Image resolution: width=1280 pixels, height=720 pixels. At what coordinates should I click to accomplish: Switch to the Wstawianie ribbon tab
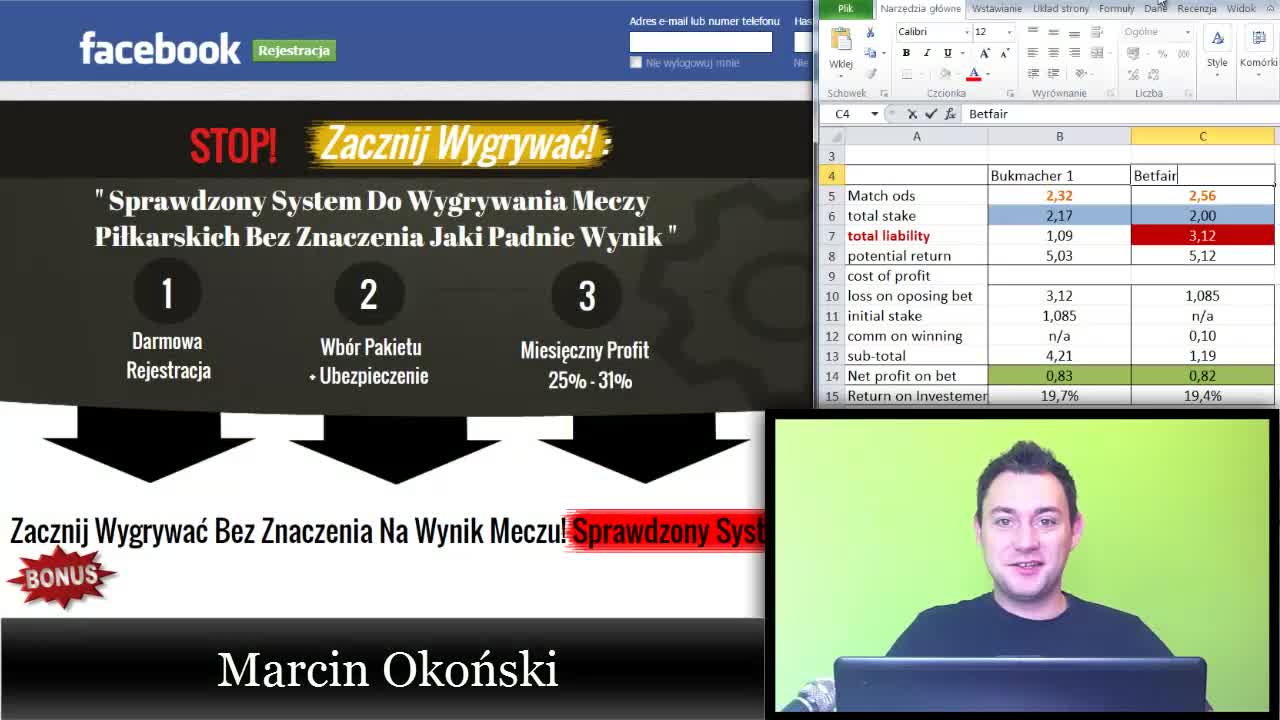(996, 9)
